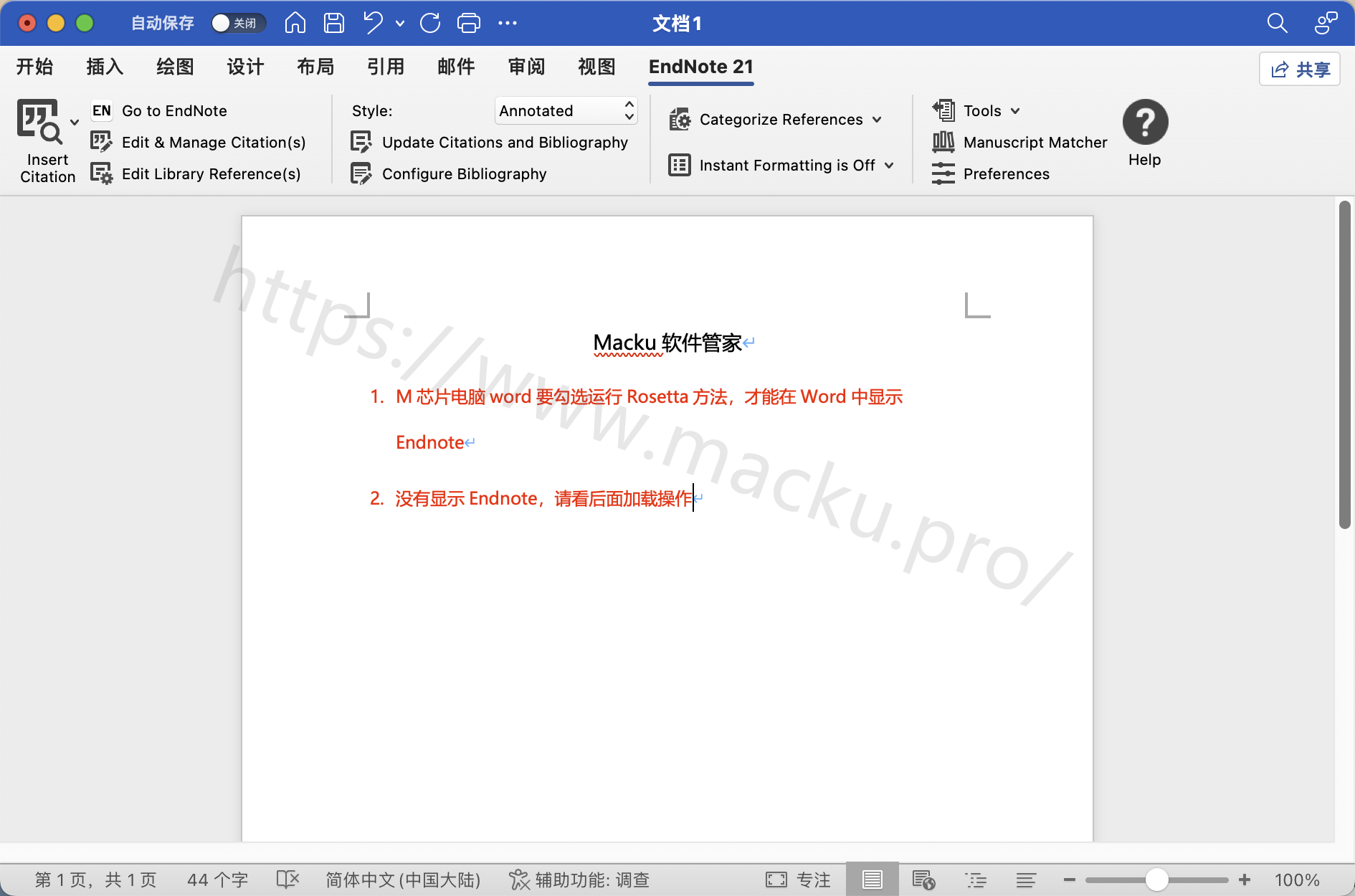Expand the Insert Citation dropdown arrow
This screenshot has width=1355, height=896.
click(x=75, y=122)
